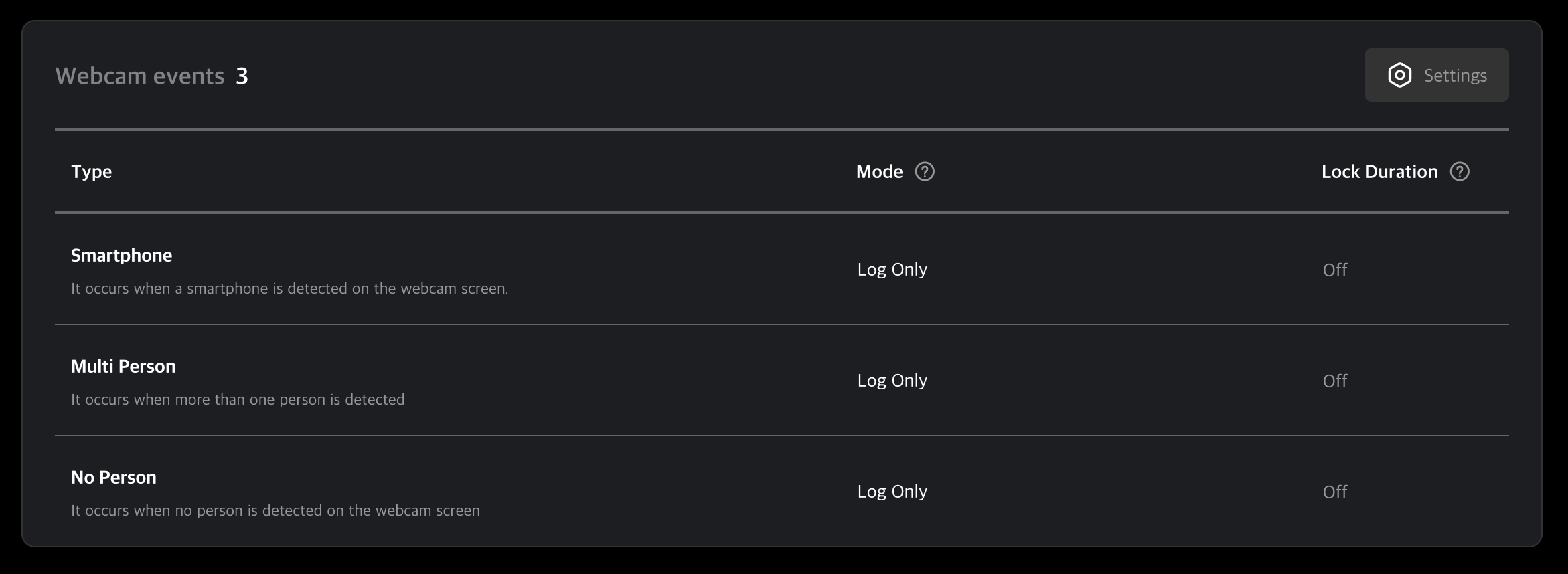The height and width of the screenshot is (574, 1568).
Task: Click the Lock Duration column header
Action: click(1379, 172)
